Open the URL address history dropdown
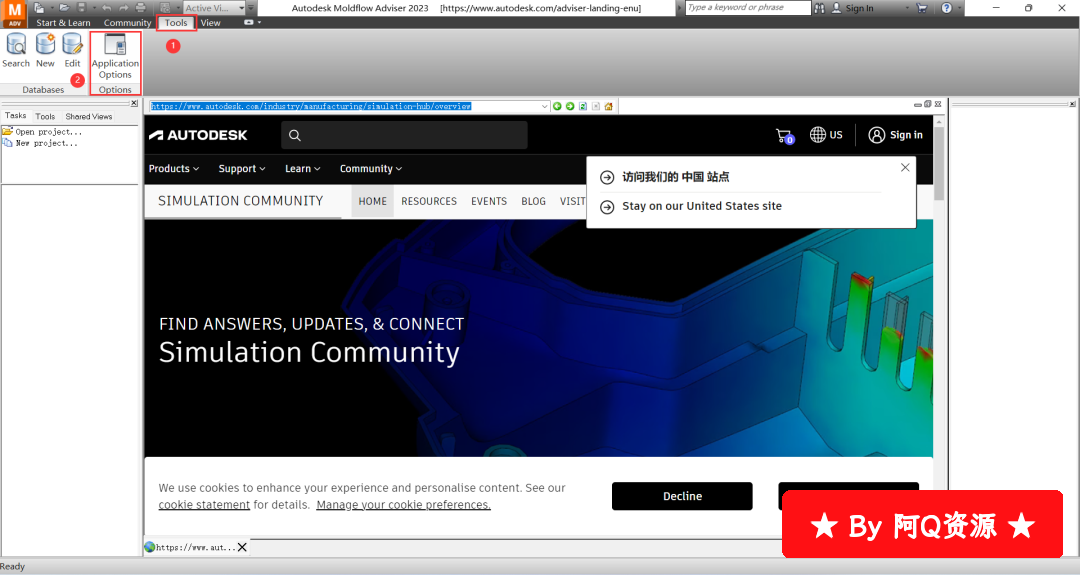1080x575 pixels. [545, 106]
